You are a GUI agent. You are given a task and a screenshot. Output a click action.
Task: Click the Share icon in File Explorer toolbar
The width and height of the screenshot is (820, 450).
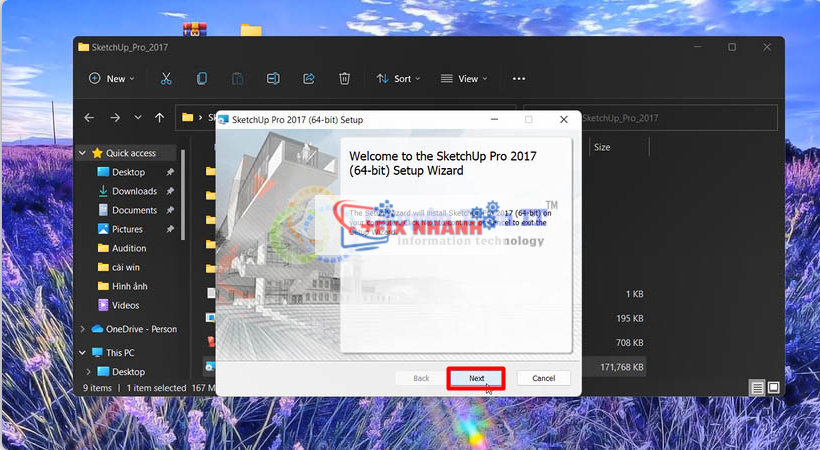tap(309, 78)
